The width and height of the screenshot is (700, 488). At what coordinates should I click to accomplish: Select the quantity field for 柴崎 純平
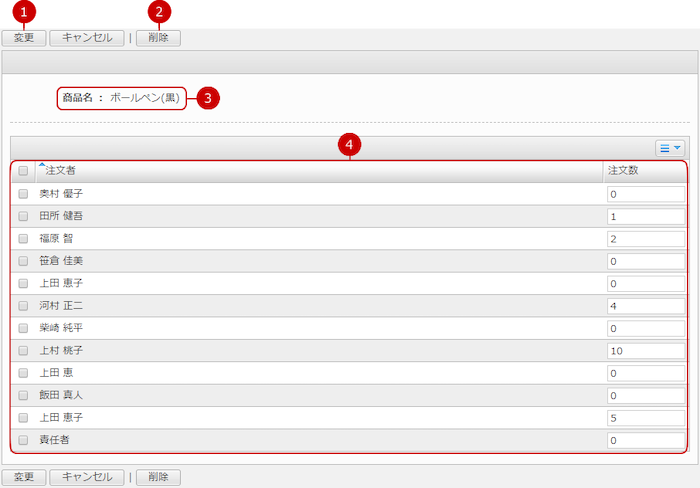[645, 328]
